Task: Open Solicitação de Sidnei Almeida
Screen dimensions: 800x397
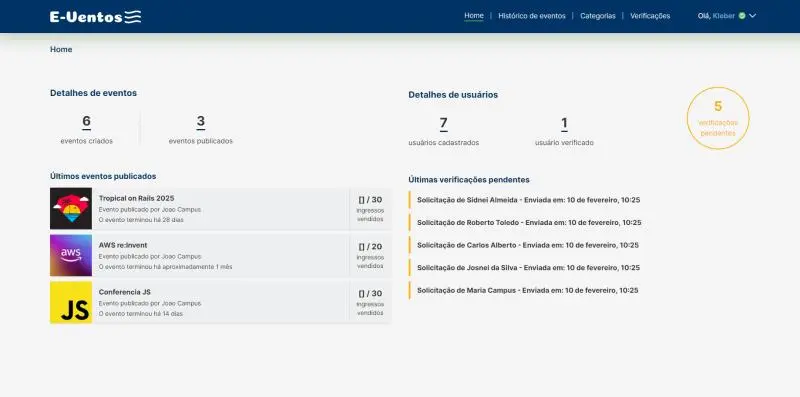Action: click(529, 200)
